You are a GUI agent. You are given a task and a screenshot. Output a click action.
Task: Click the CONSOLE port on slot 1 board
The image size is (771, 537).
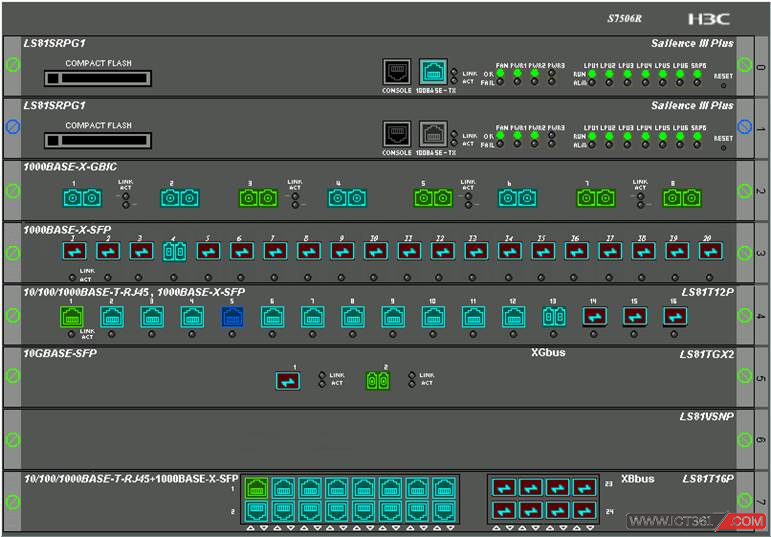click(397, 134)
